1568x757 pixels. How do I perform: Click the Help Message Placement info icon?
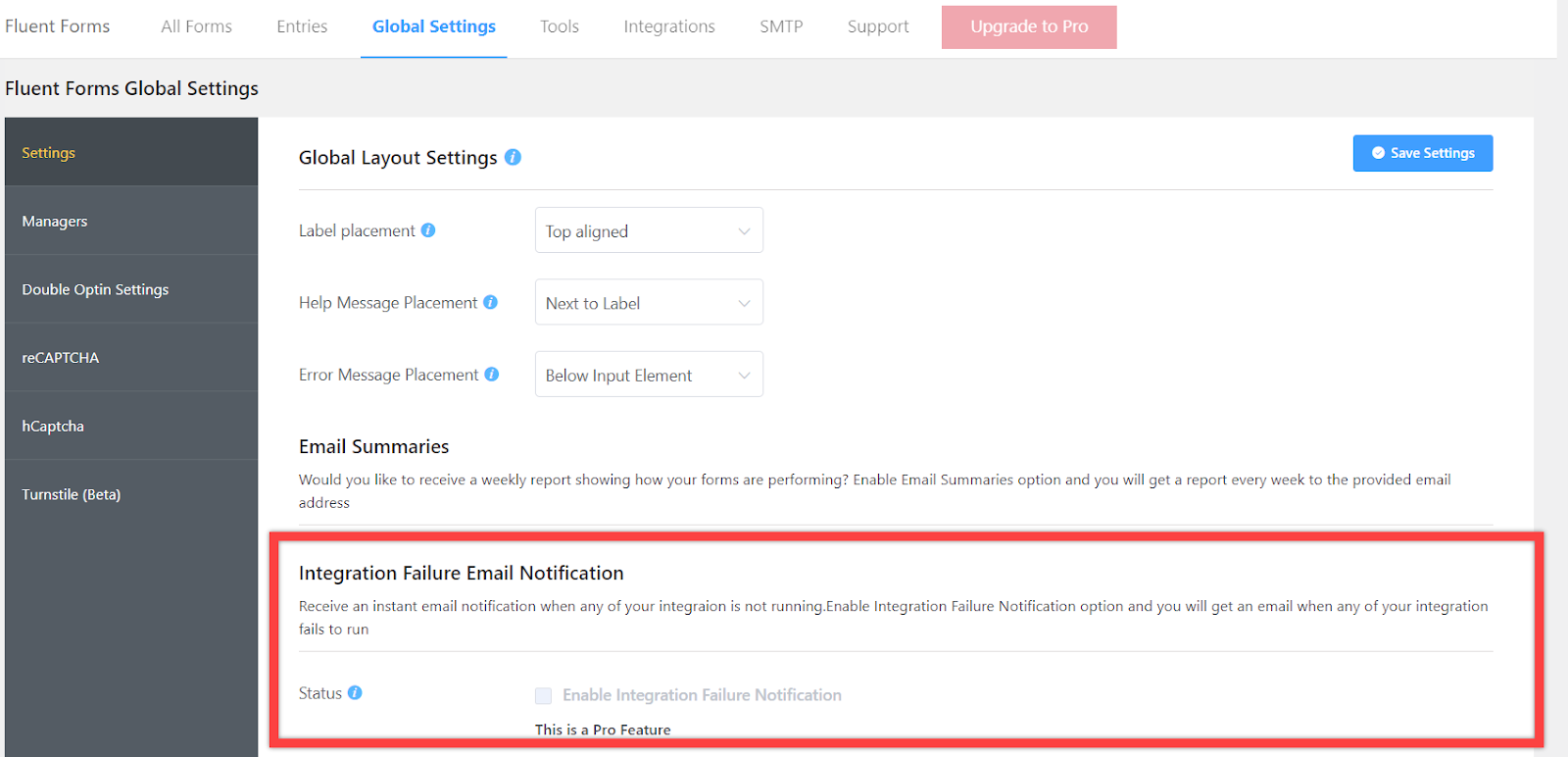click(491, 302)
